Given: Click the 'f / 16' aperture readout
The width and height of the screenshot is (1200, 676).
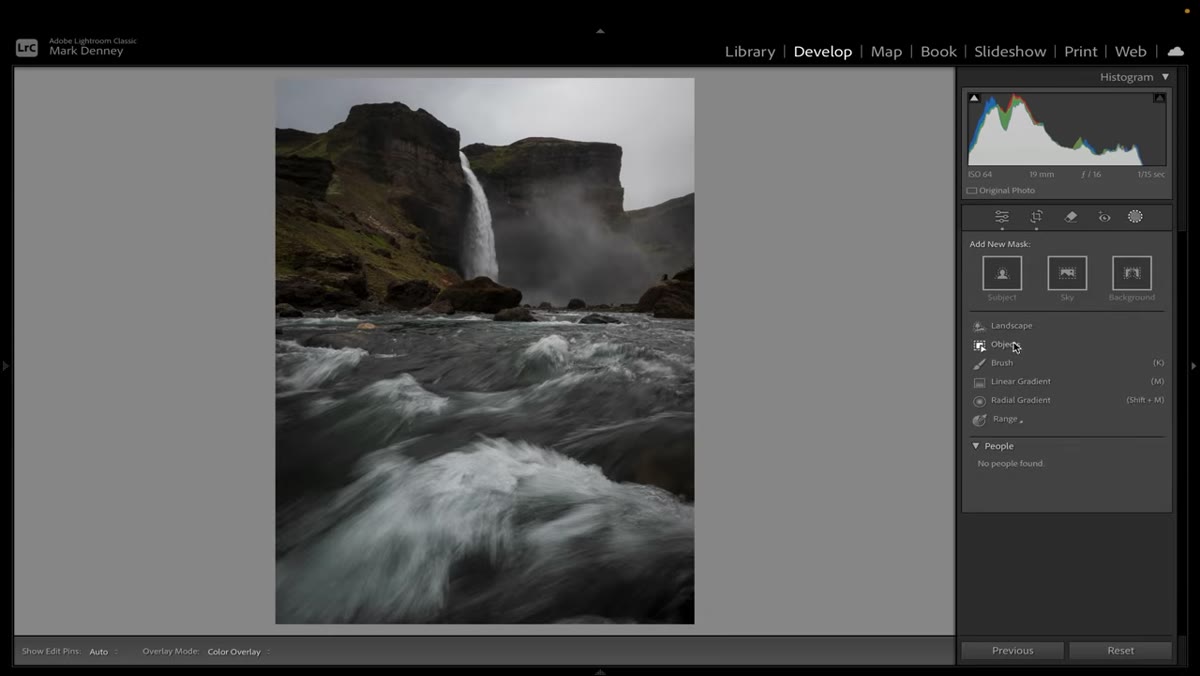Looking at the screenshot, I should [x=1091, y=174].
